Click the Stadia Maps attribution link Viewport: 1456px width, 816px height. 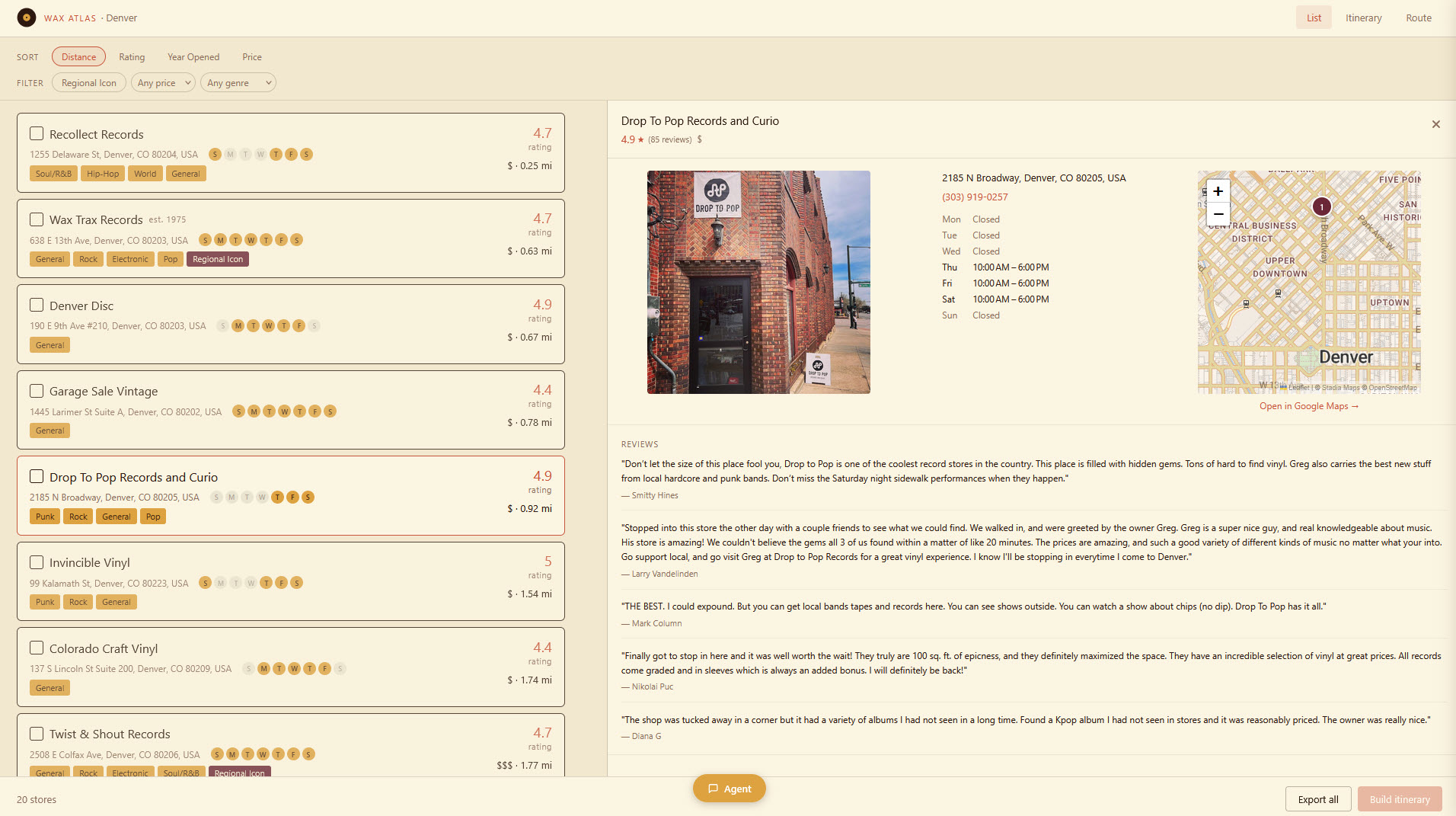(1340, 388)
